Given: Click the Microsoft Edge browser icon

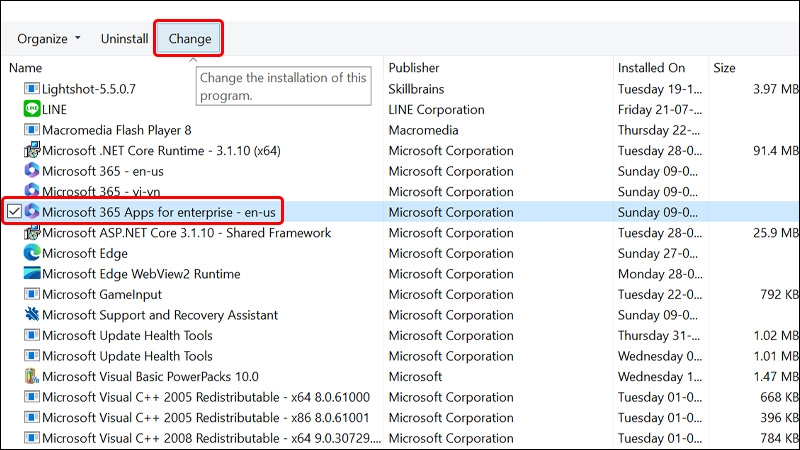Looking at the screenshot, I should [32, 253].
